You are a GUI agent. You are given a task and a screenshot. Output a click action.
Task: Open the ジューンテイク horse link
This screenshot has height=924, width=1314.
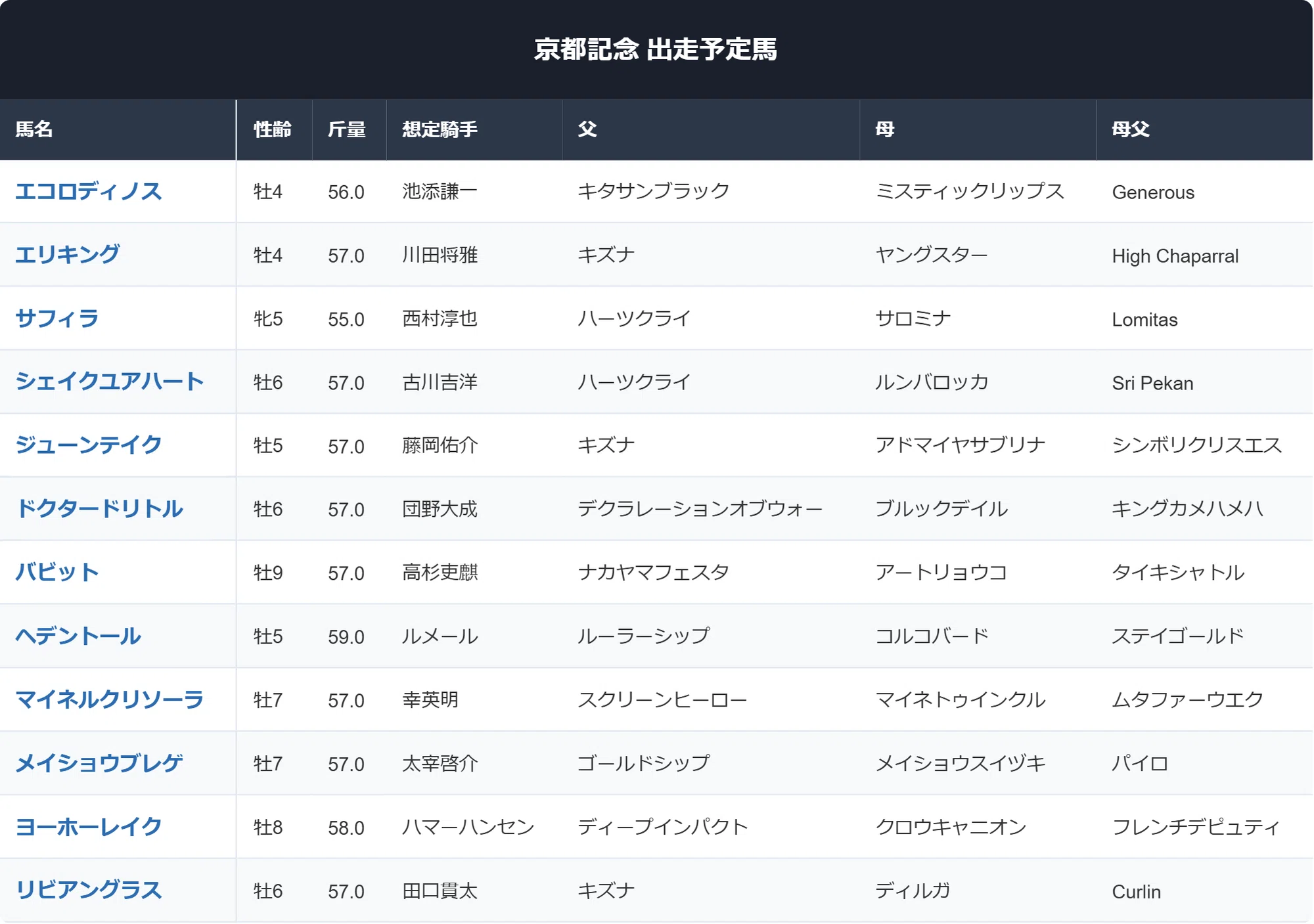click(89, 445)
